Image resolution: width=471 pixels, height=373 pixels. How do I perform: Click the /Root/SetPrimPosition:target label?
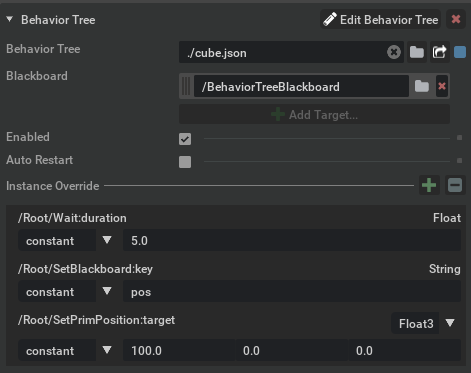point(97,320)
